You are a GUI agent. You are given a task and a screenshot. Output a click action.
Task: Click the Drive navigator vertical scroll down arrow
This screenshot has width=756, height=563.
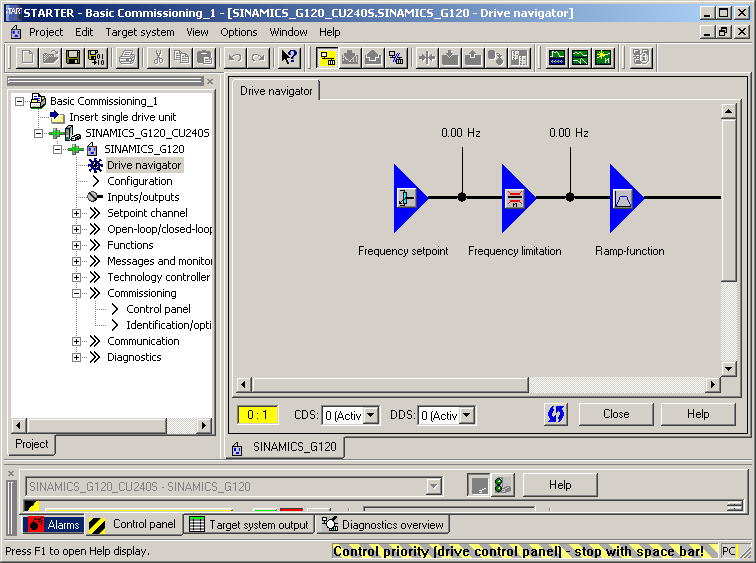(728, 369)
